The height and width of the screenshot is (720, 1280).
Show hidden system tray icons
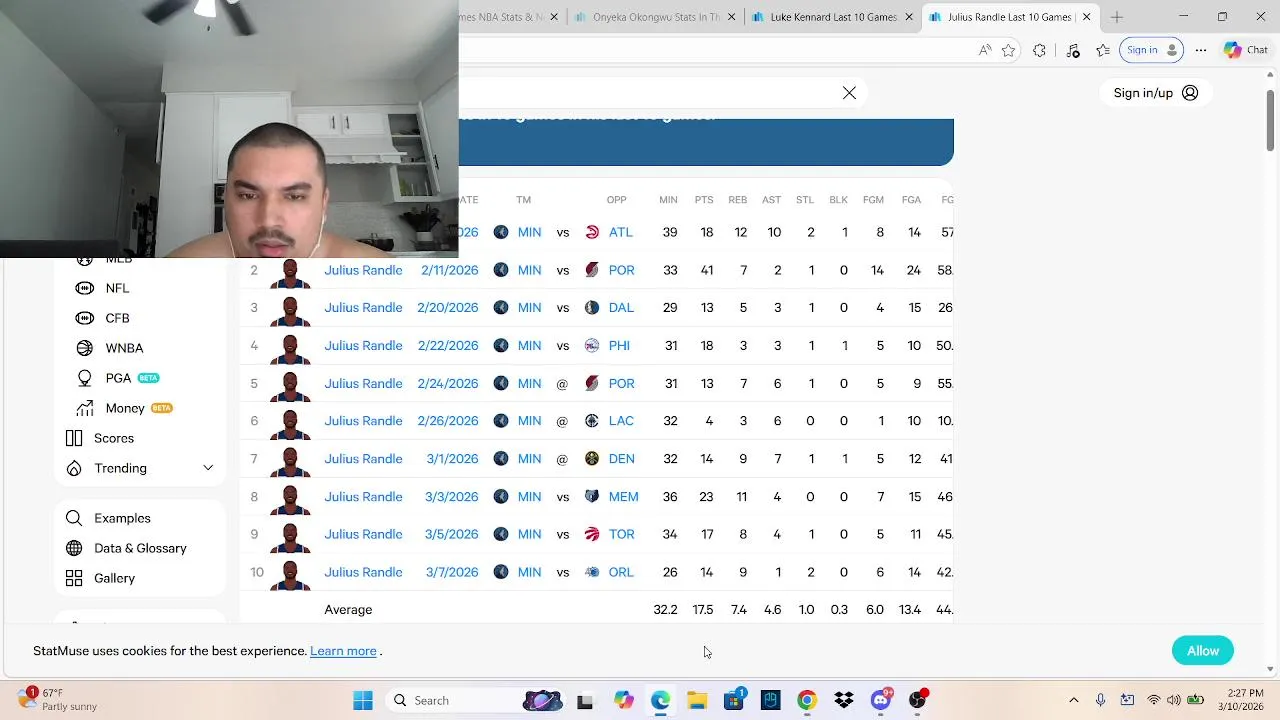pyautogui.click(x=1074, y=701)
